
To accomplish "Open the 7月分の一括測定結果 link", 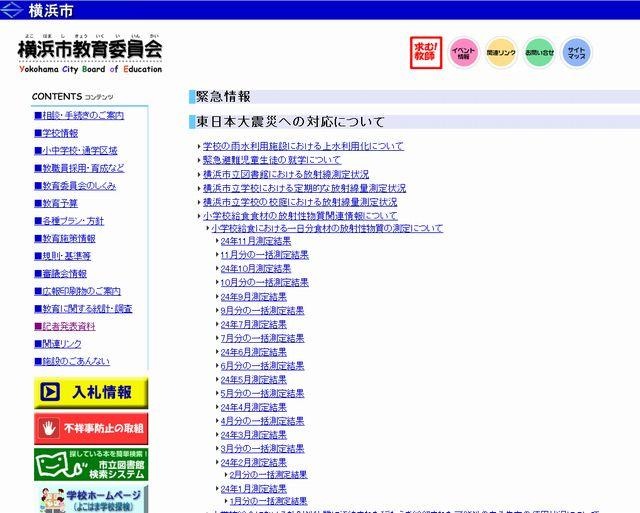I will (262, 338).
